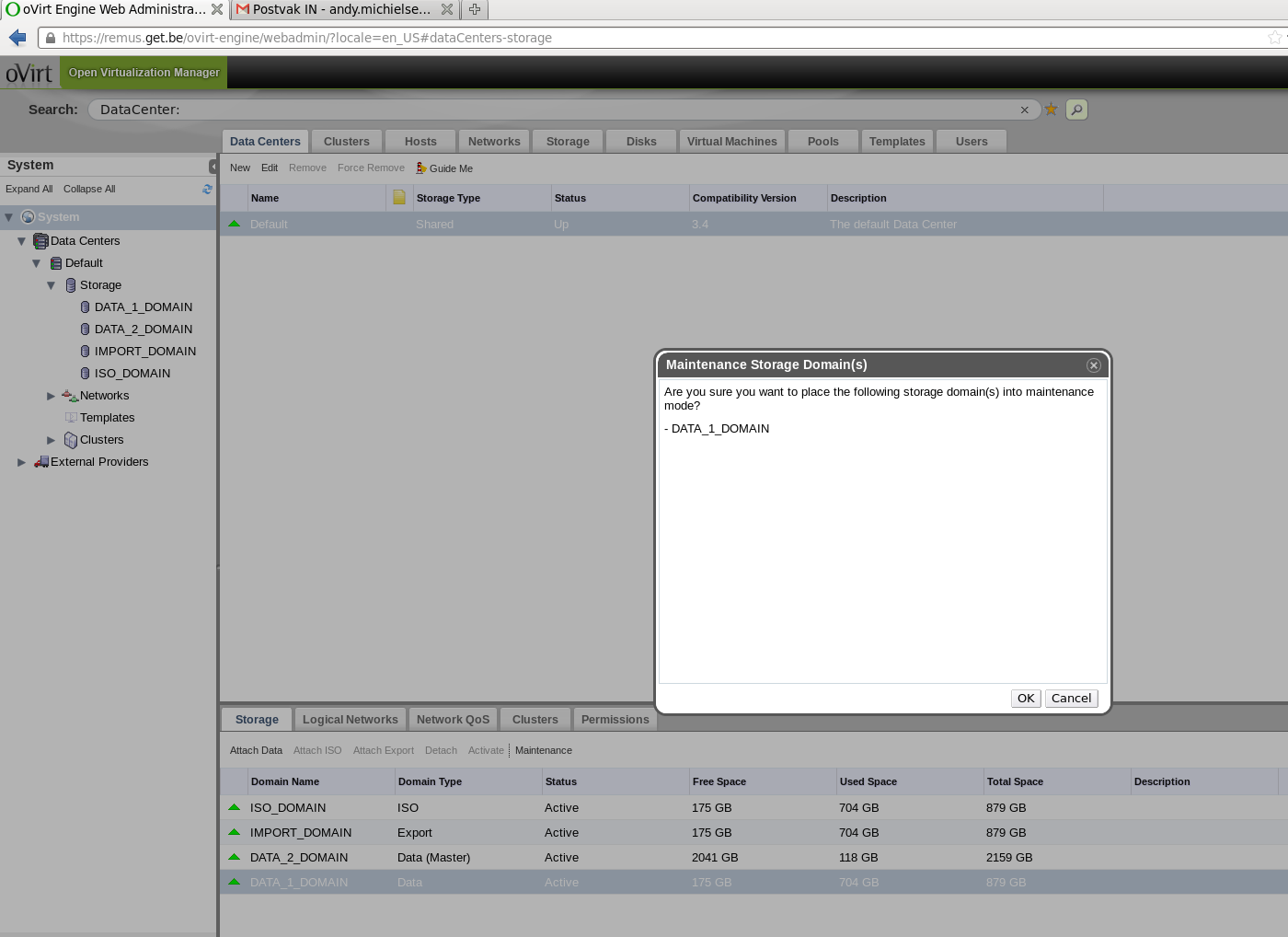Image resolution: width=1288 pixels, height=937 pixels.
Task: Switch to the Virtual Machines tab
Action: click(731, 142)
